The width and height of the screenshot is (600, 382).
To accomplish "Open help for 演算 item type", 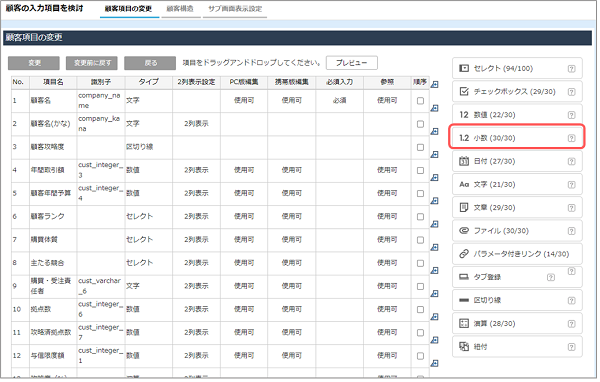I will (571, 324).
